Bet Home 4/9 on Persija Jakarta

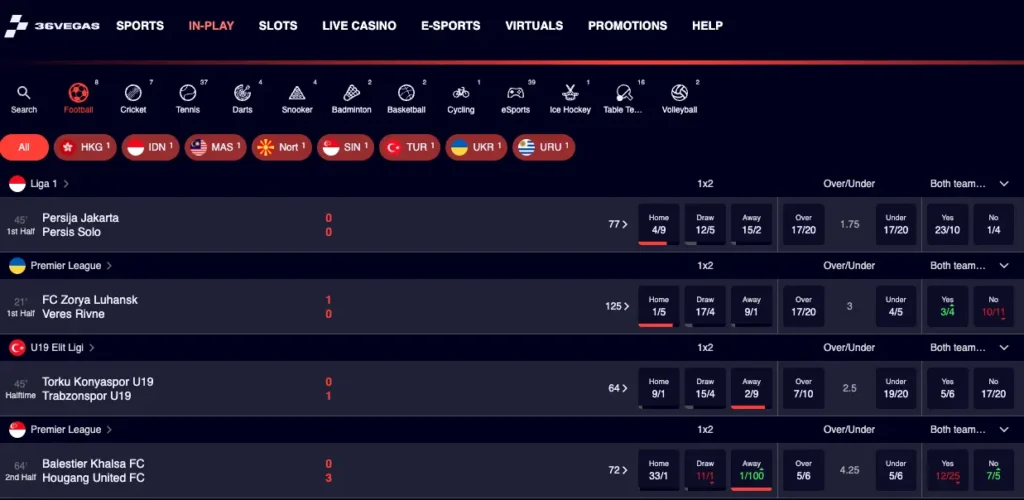658,225
